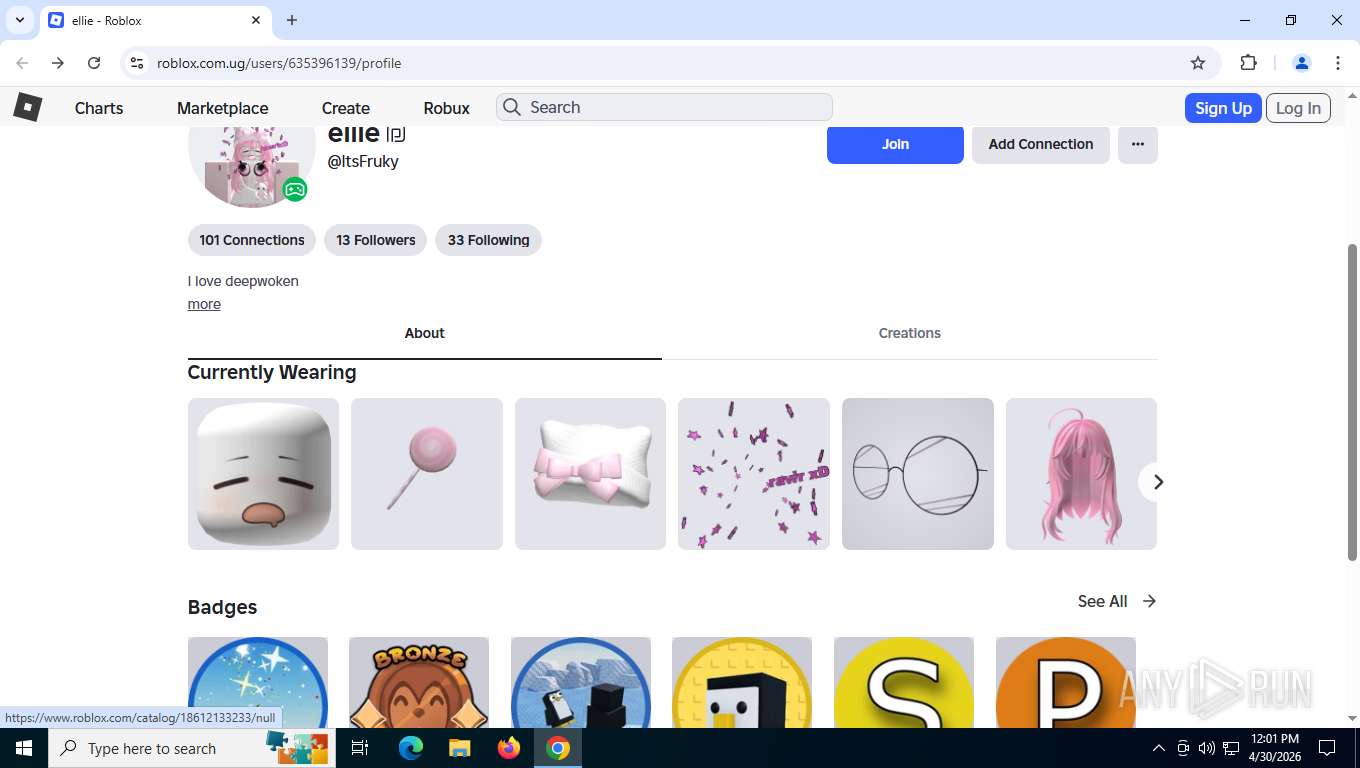Click the browser back arrow
This screenshot has height=768, width=1360.
coord(22,63)
